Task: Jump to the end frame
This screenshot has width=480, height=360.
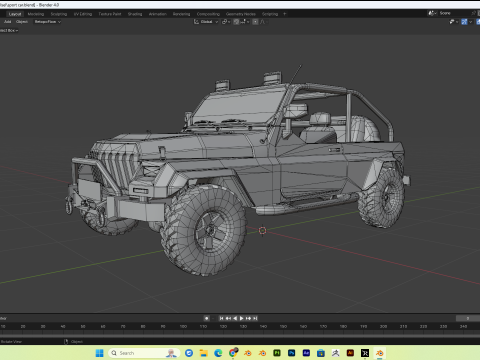Action: click(255, 318)
